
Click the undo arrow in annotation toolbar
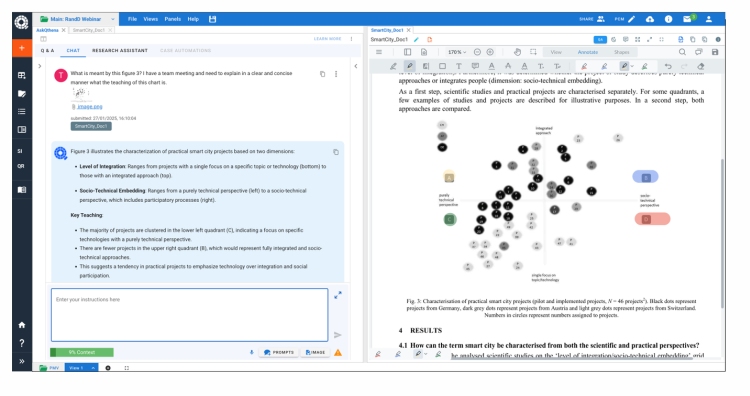point(668,66)
